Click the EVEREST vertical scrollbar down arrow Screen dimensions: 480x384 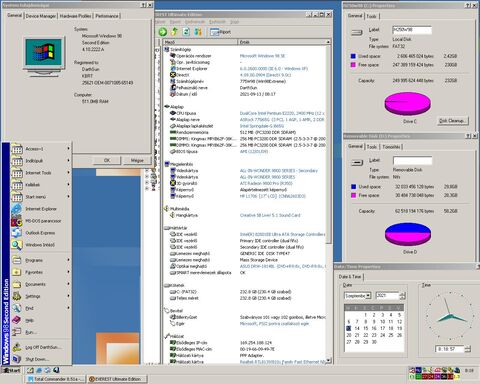[328, 360]
